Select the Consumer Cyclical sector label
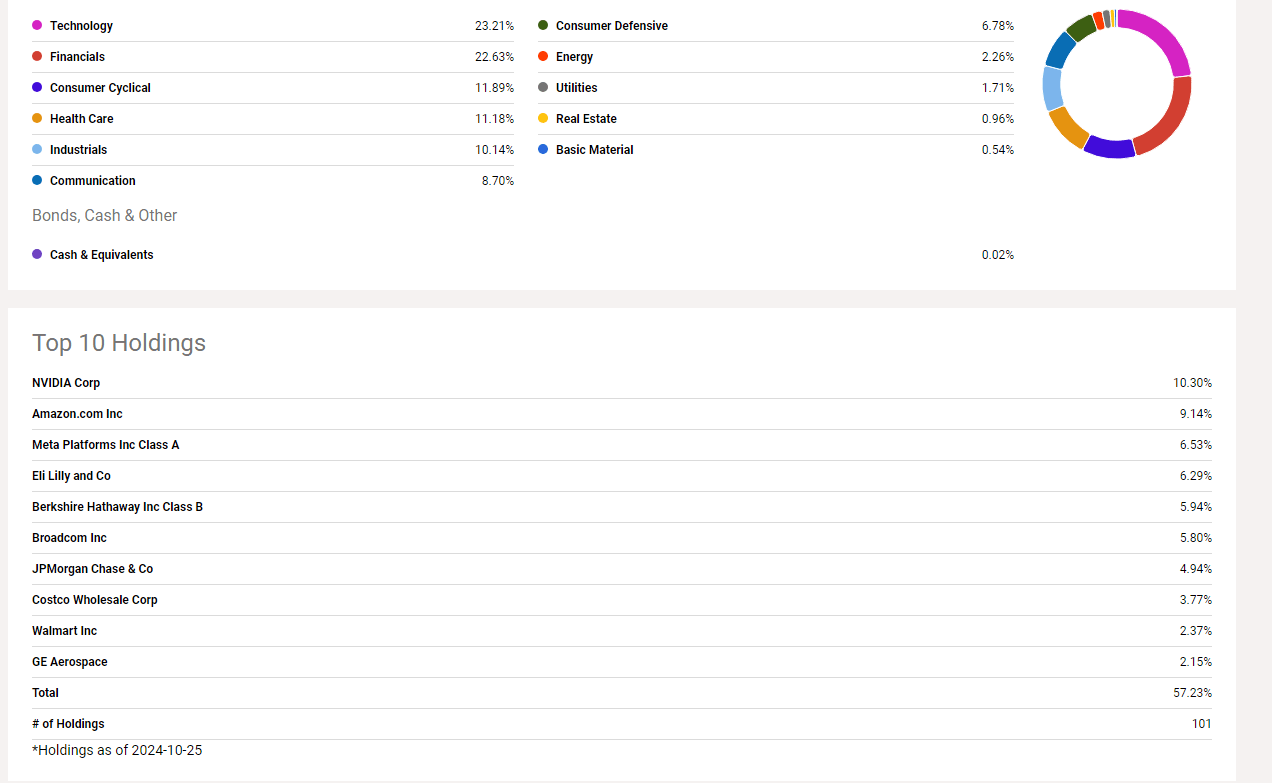The width and height of the screenshot is (1272, 783). pos(100,88)
